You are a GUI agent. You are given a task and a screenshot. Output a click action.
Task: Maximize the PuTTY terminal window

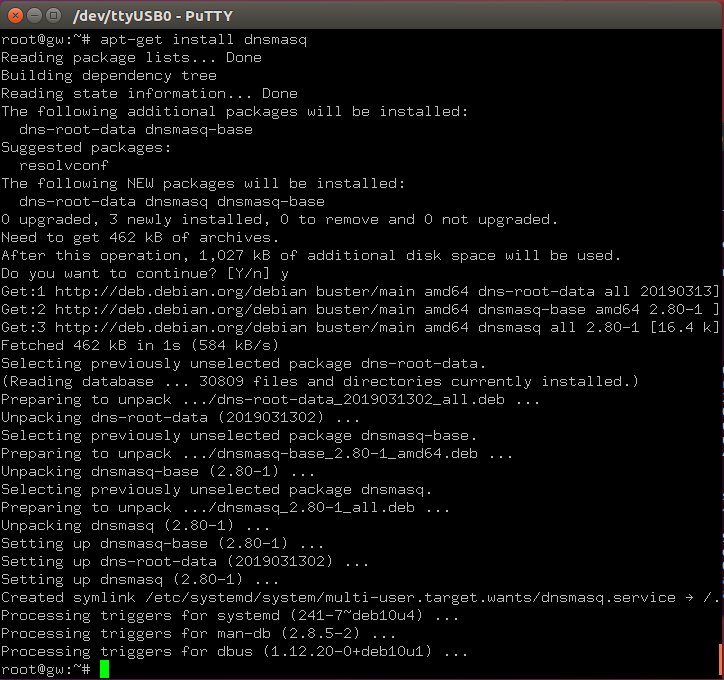[x=54, y=16]
